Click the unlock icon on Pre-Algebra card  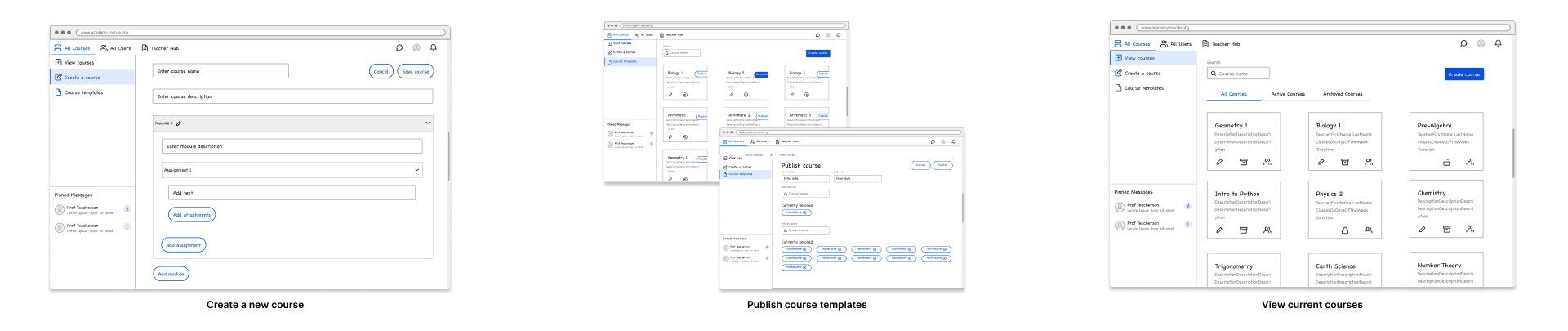coord(1446,162)
